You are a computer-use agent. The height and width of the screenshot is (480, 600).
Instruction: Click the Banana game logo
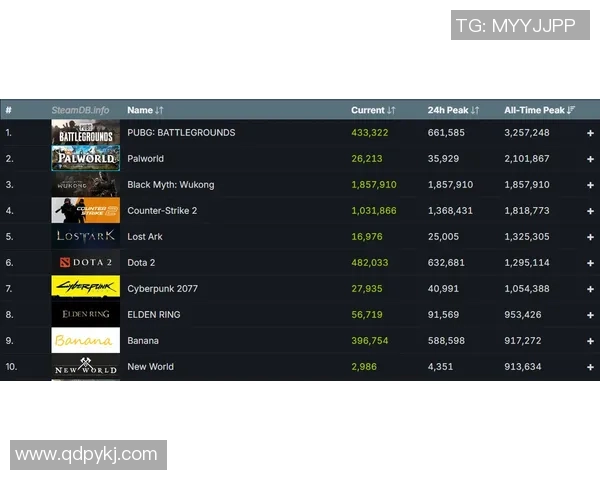[85, 340]
